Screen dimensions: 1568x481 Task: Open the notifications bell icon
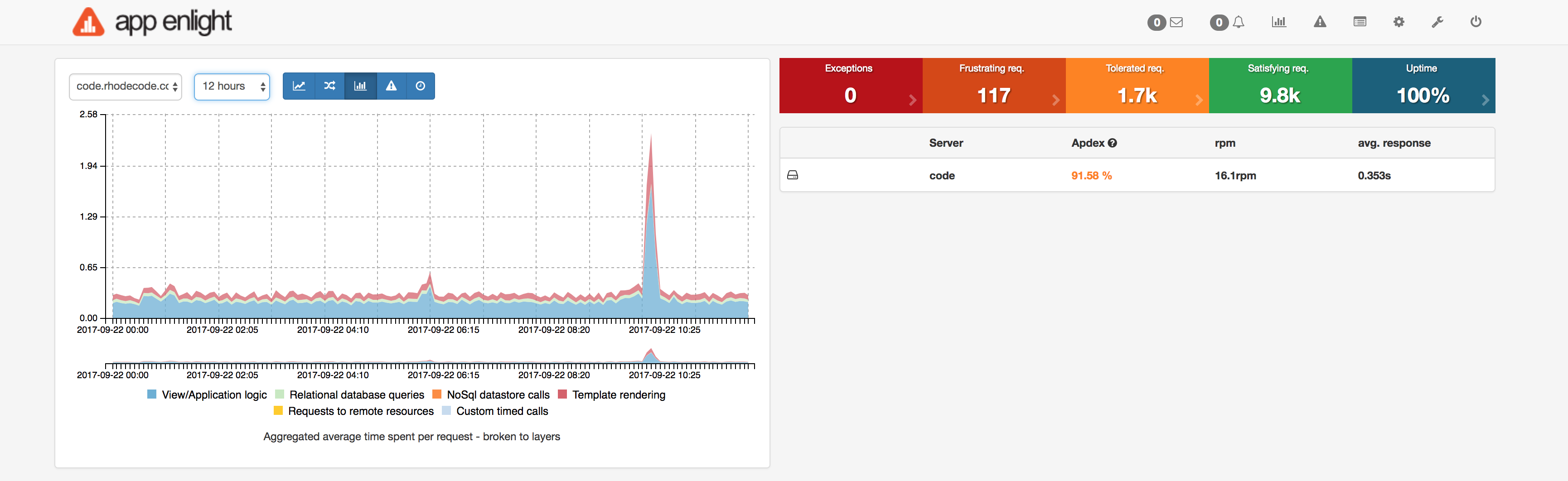click(x=1238, y=23)
